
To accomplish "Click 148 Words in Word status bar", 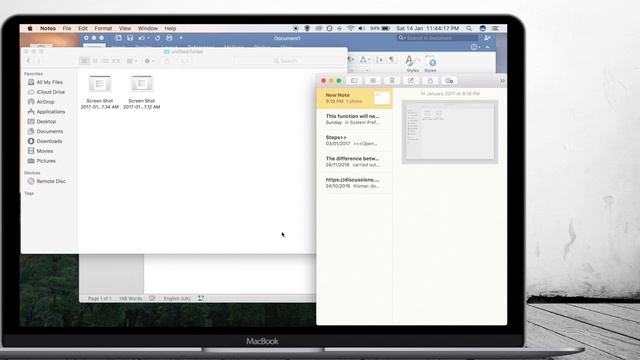I will [x=130, y=298].
